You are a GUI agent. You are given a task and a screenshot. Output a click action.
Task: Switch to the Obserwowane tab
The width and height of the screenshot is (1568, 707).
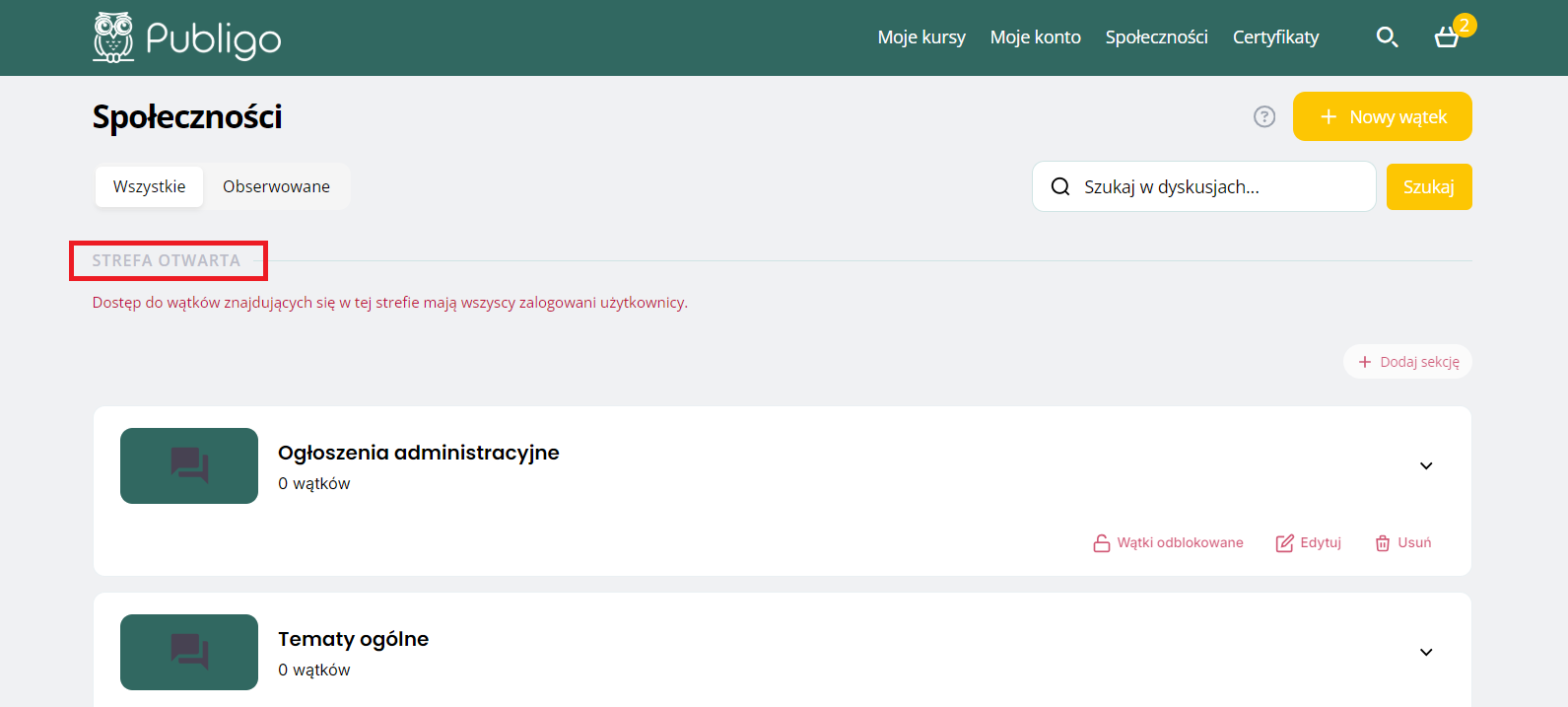pos(276,186)
